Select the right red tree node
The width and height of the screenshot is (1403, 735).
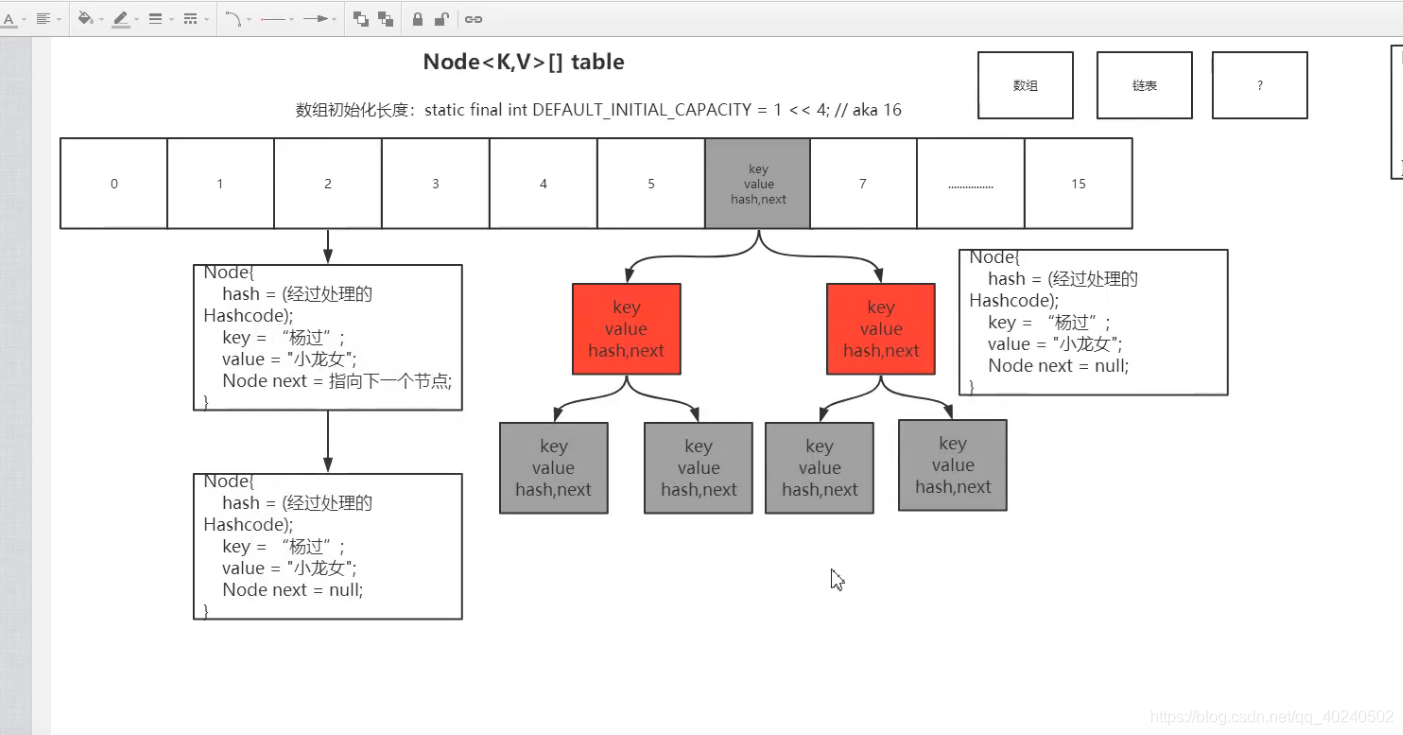click(881, 329)
